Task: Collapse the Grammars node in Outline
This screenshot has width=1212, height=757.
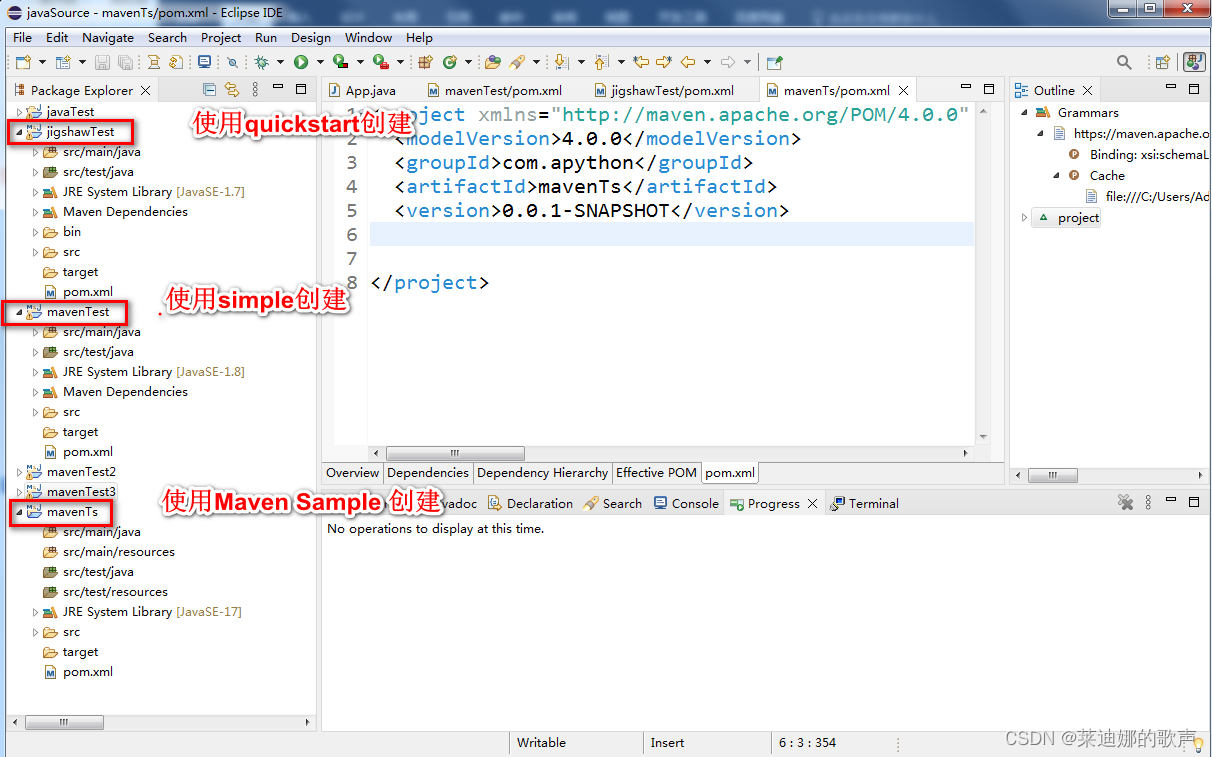Action: coord(1024,113)
